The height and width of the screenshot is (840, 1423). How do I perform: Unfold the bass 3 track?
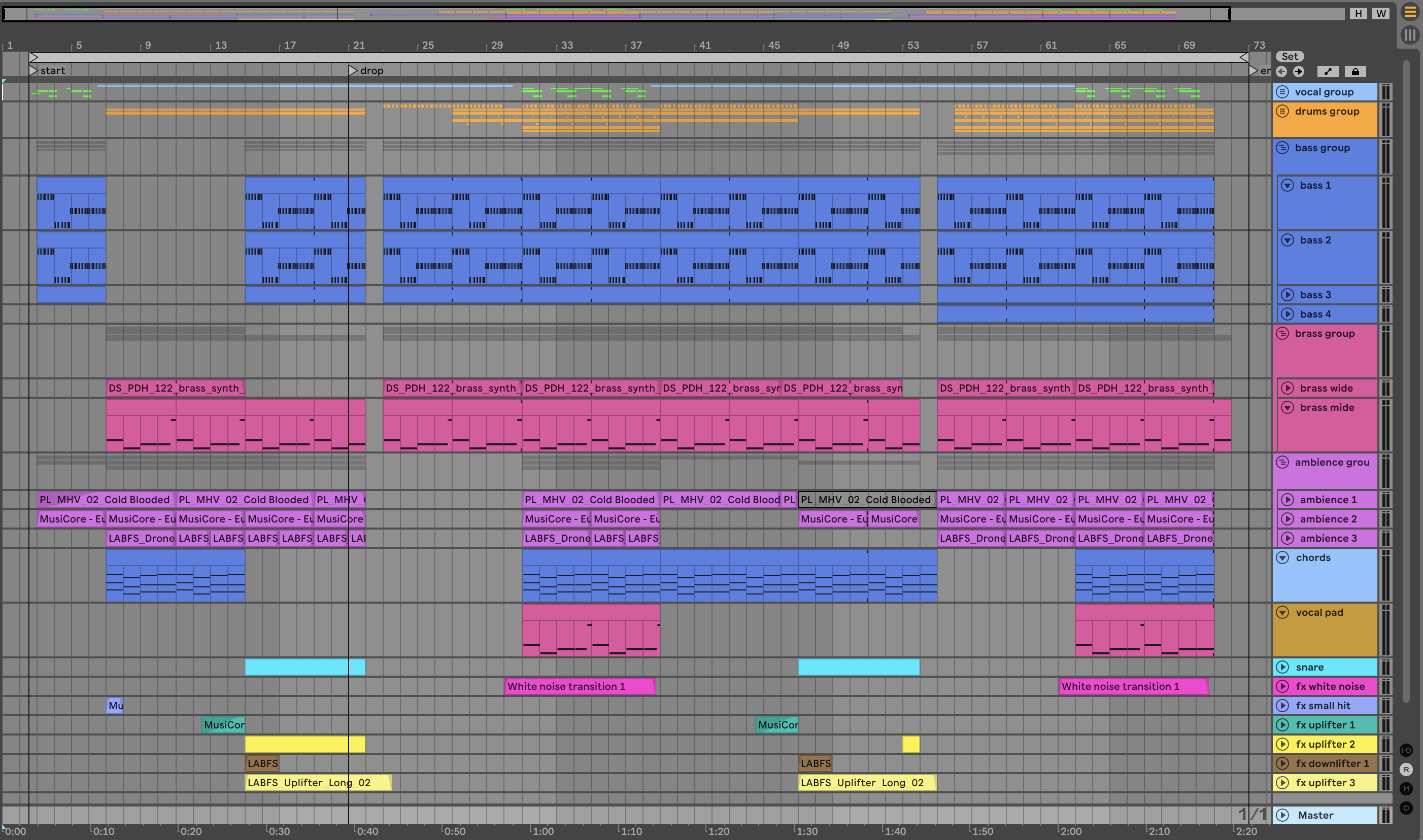tap(1288, 295)
